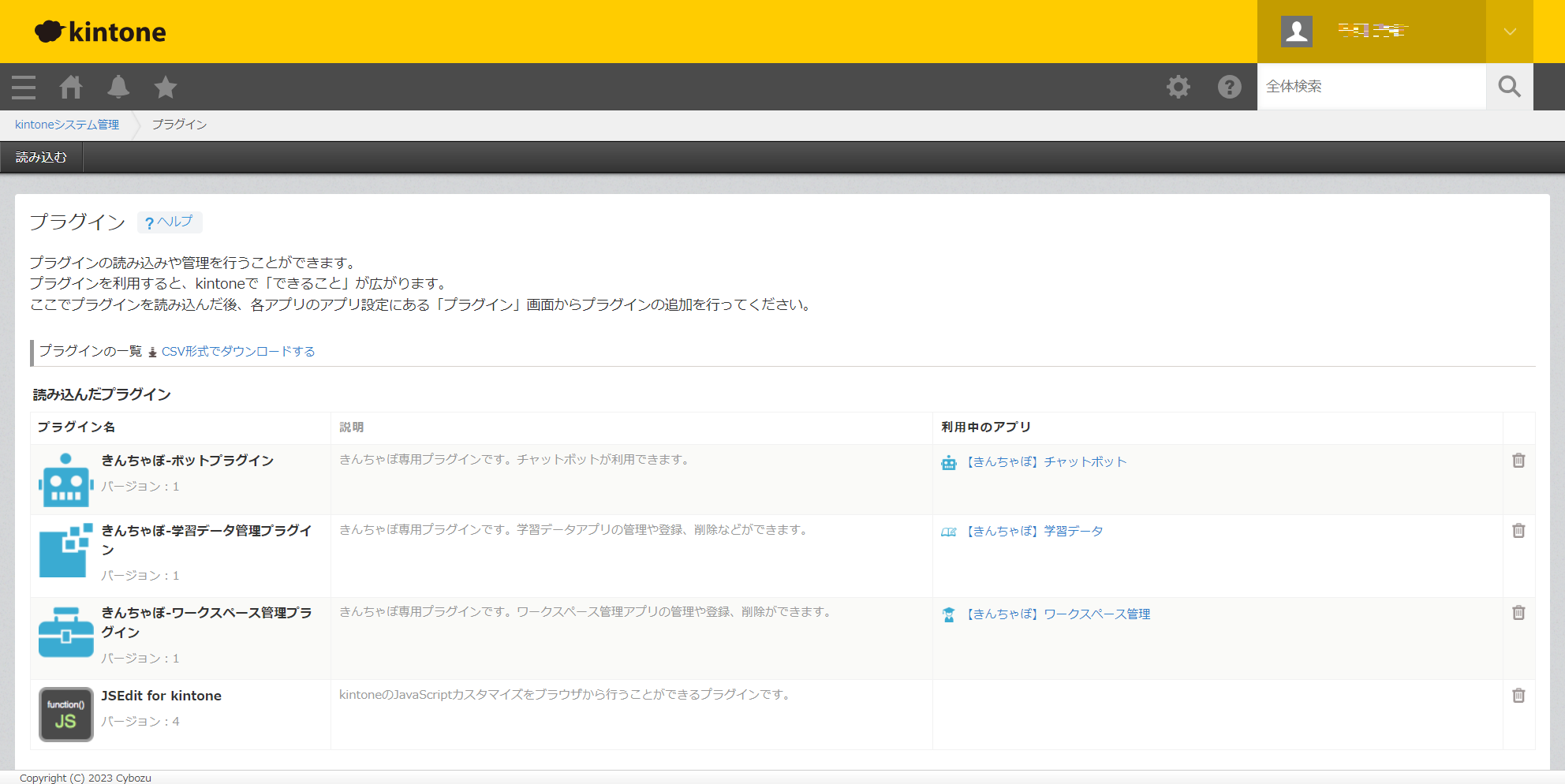Open the 【きんちゃぼ】学習データ app link
Screen dimensions: 1565x784
[x=1034, y=532]
